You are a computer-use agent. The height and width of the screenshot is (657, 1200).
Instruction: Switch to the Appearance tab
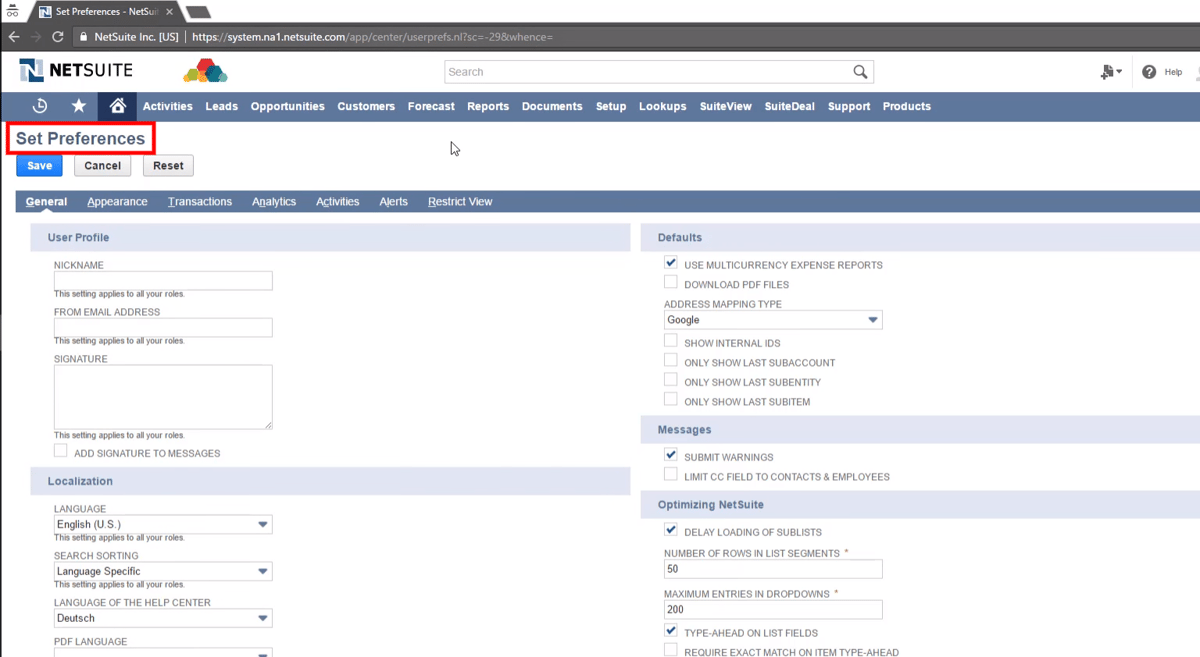click(x=117, y=201)
